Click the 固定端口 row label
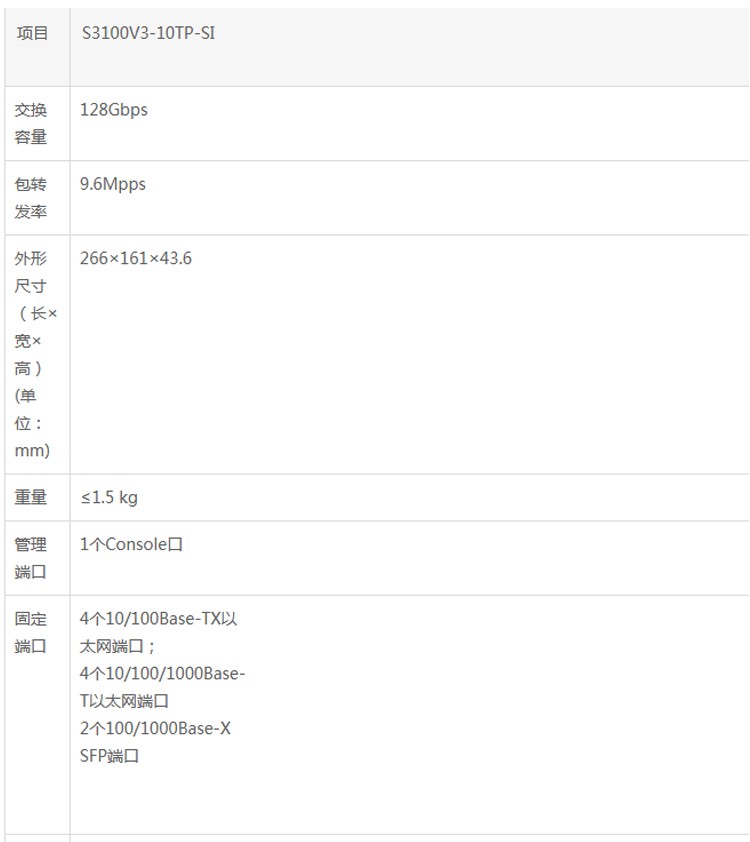Screen dimensions: 750x842 tap(31, 632)
